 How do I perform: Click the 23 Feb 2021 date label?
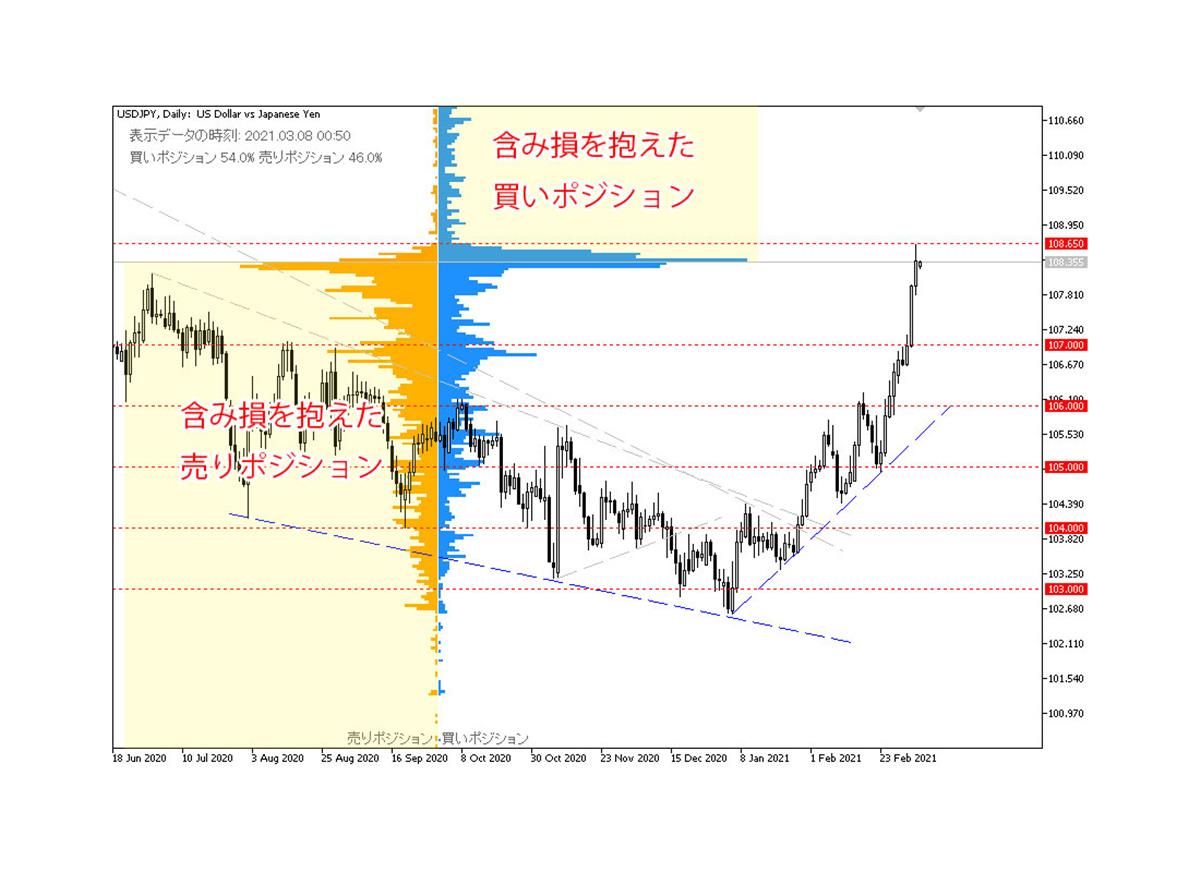pyautogui.click(x=908, y=759)
